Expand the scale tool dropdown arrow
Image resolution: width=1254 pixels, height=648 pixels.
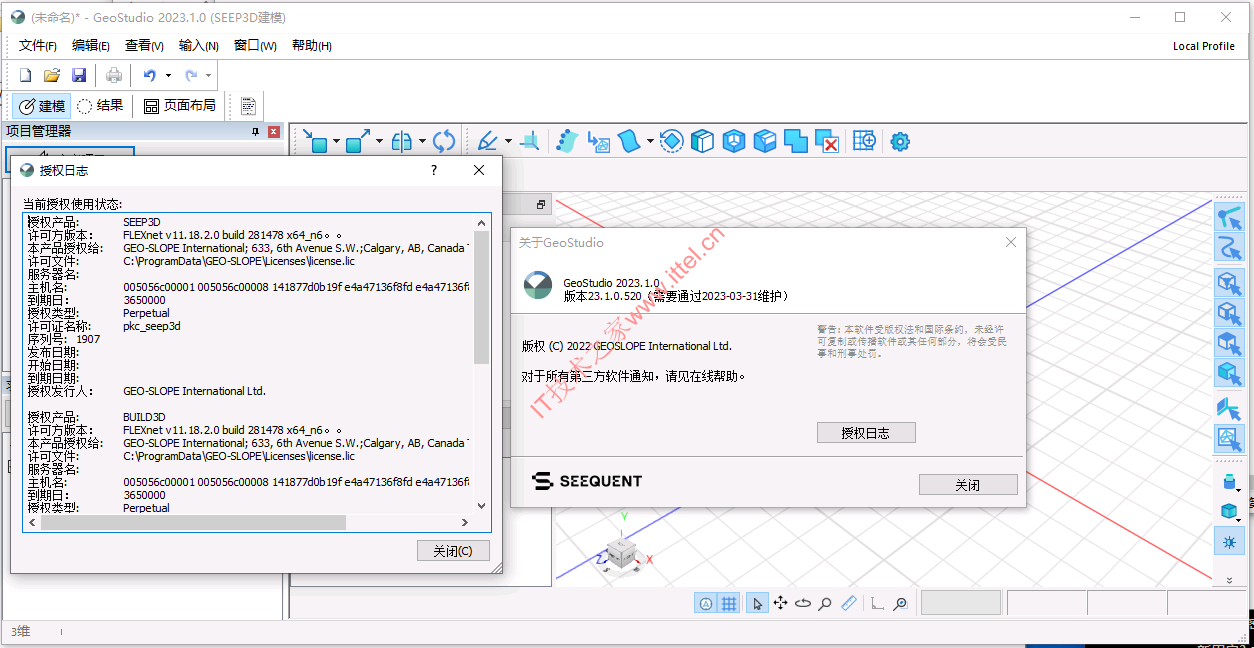(x=379, y=141)
